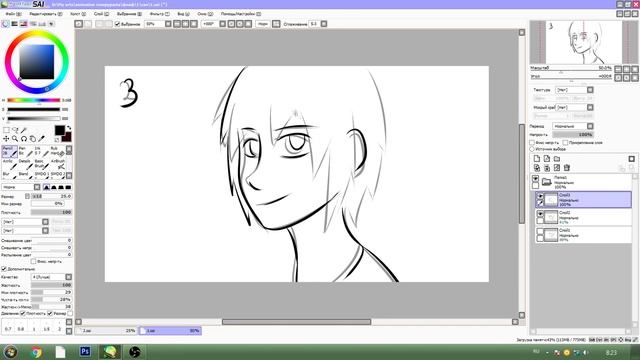Select the rotate canvas tool
This screenshot has width=640, height=360.
coord(24,139)
